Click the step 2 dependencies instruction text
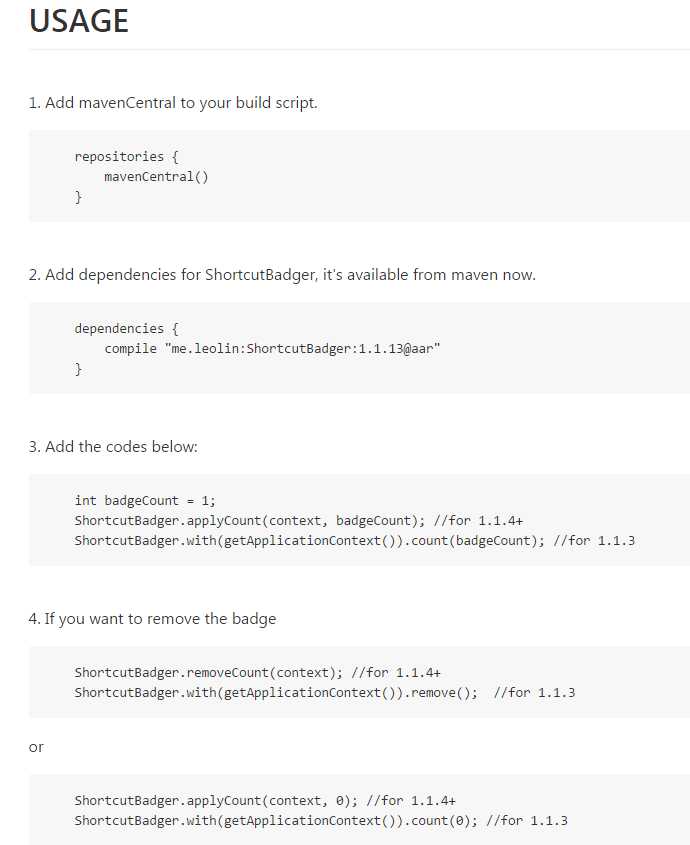 point(282,274)
